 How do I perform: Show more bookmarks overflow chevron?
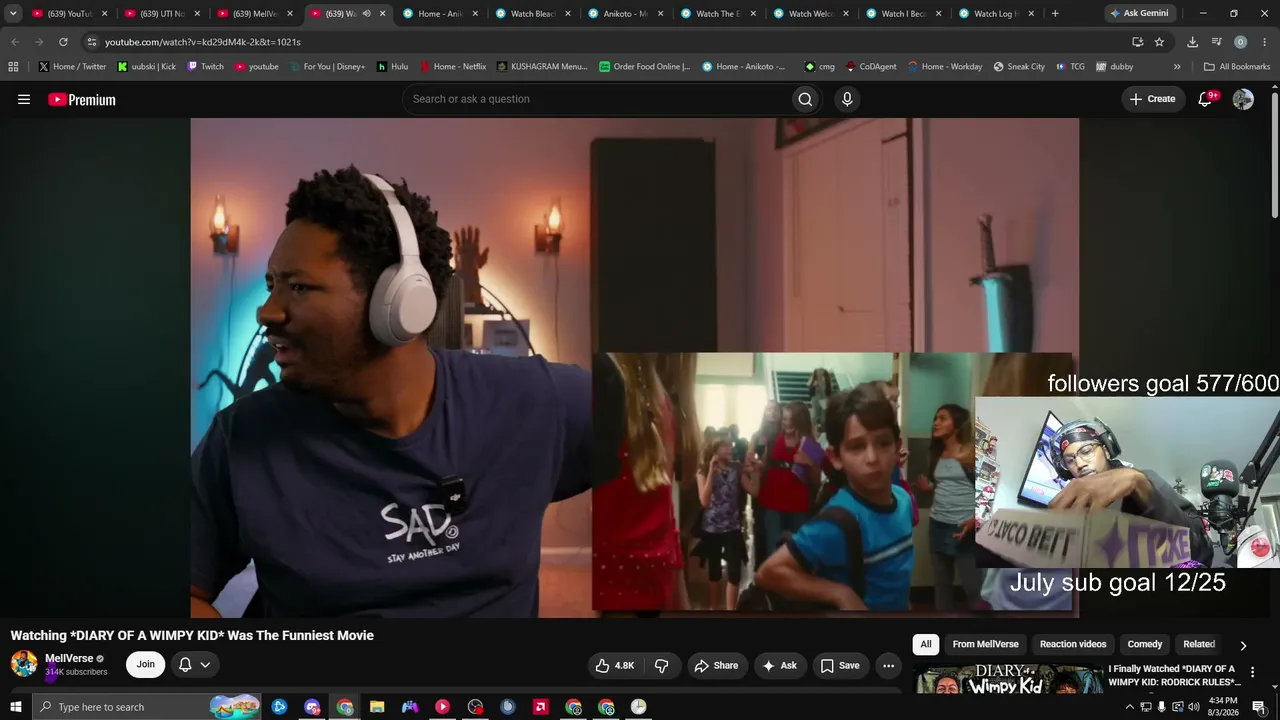click(x=1177, y=67)
